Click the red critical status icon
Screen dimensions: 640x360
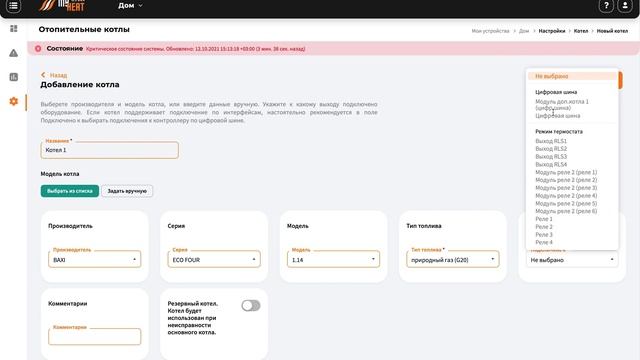click(x=38, y=49)
